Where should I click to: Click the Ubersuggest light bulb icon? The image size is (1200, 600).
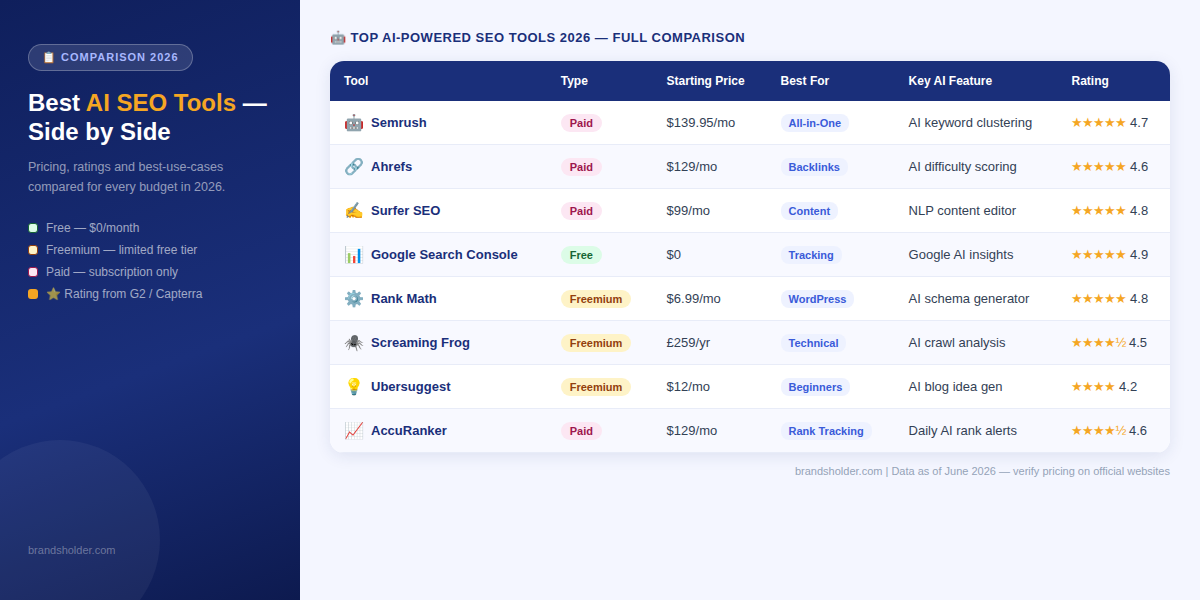(354, 387)
